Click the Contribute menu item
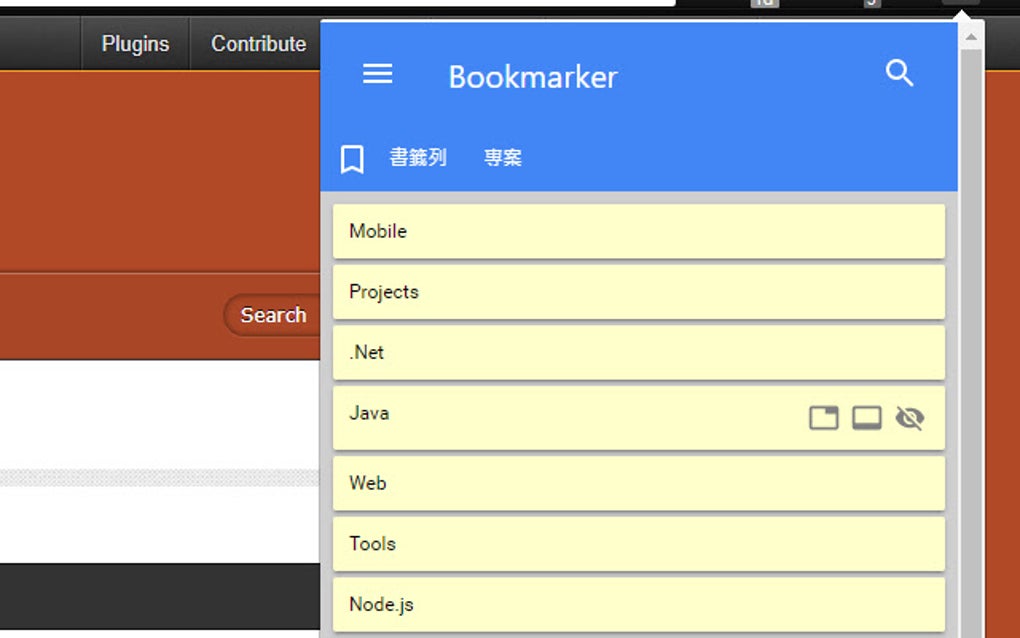 click(x=257, y=43)
